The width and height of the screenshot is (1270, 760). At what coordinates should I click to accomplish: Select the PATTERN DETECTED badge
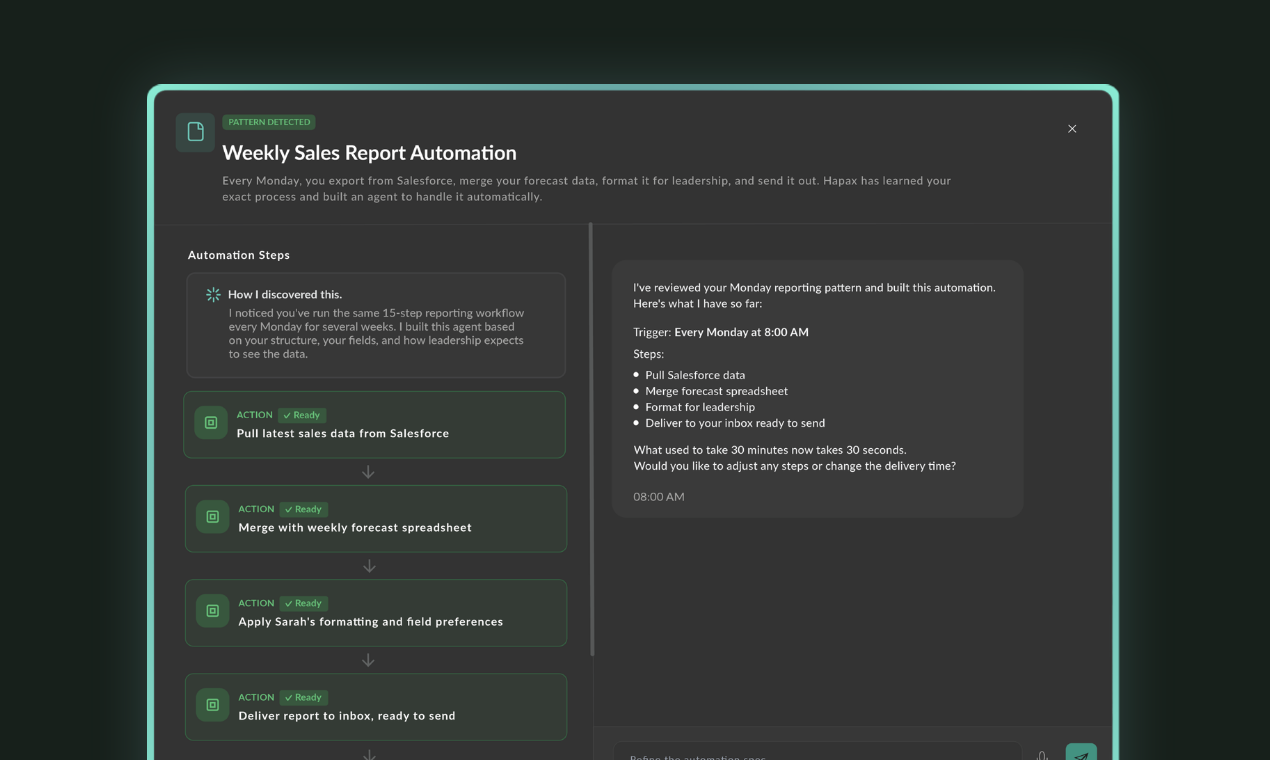click(269, 121)
